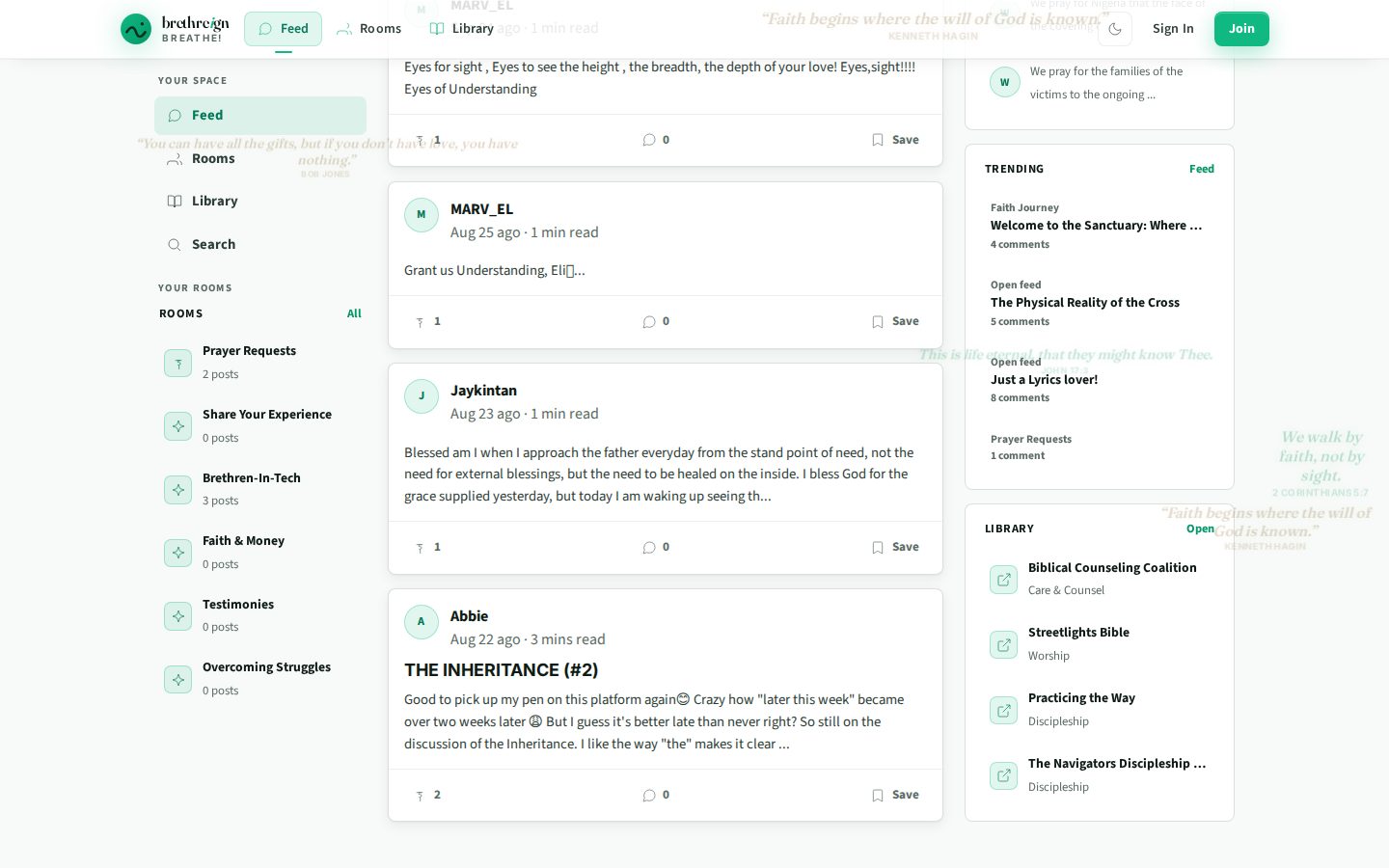This screenshot has width=1389, height=868.
Task: Open the Brethren-In-Tech room icon
Action: pos(178,490)
